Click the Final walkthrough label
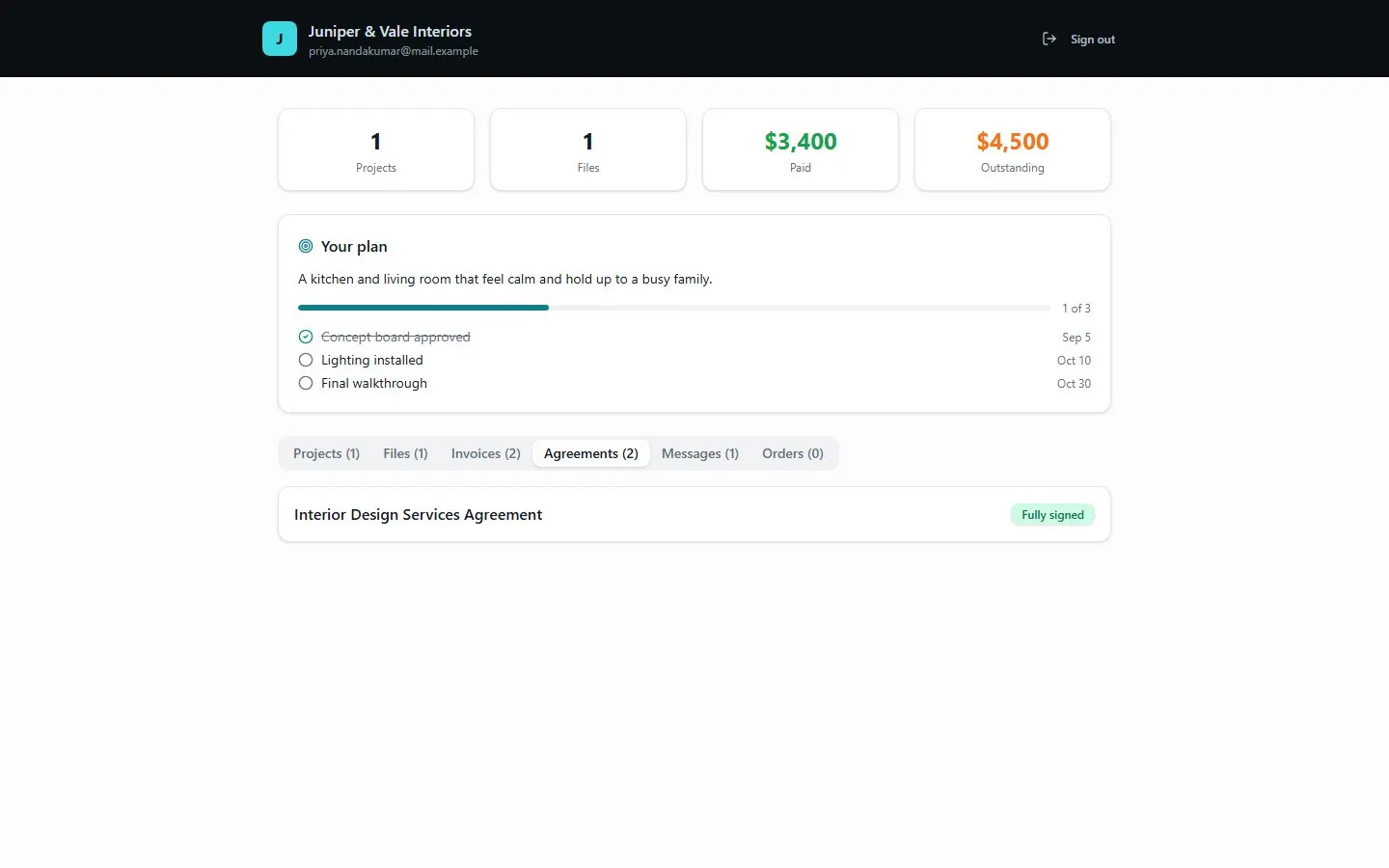Viewport: 1389px width, 868px height. [x=374, y=383]
